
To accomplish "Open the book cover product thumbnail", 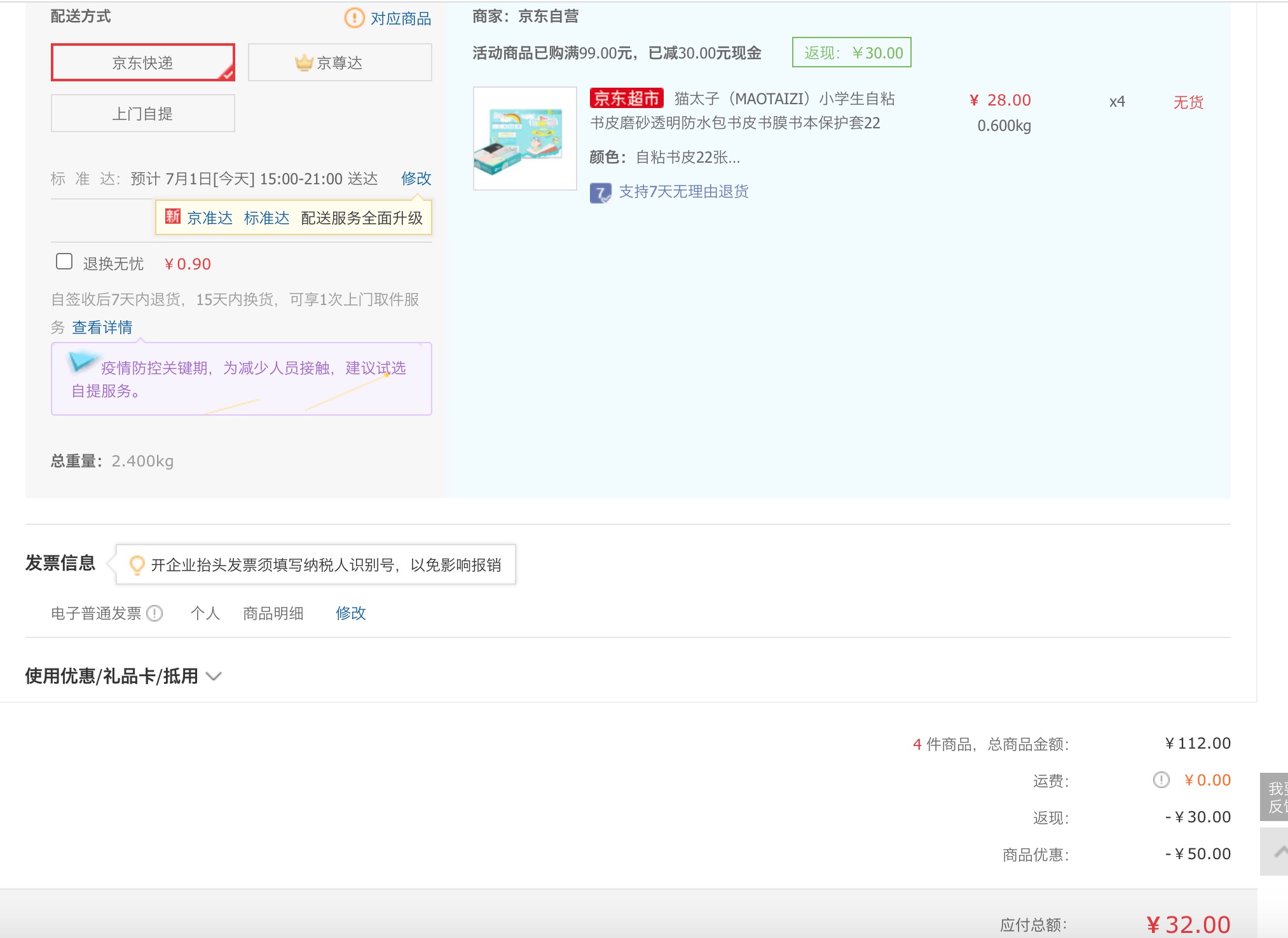I will [x=524, y=139].
